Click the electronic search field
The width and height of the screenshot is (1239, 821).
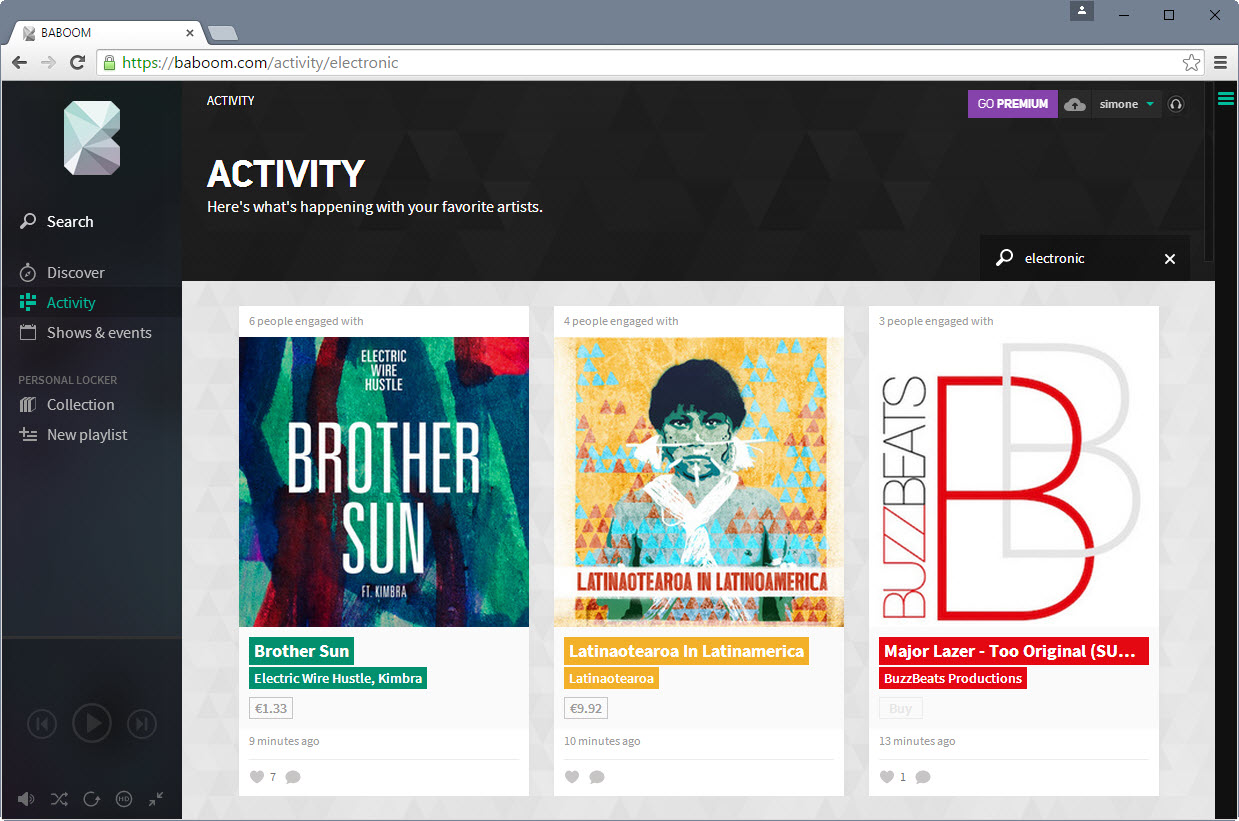pos(1085,258)
